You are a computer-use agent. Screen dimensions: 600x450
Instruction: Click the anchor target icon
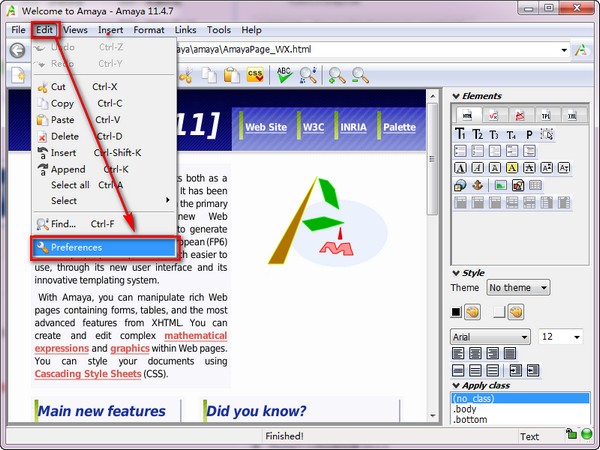(x=477, y=186)
